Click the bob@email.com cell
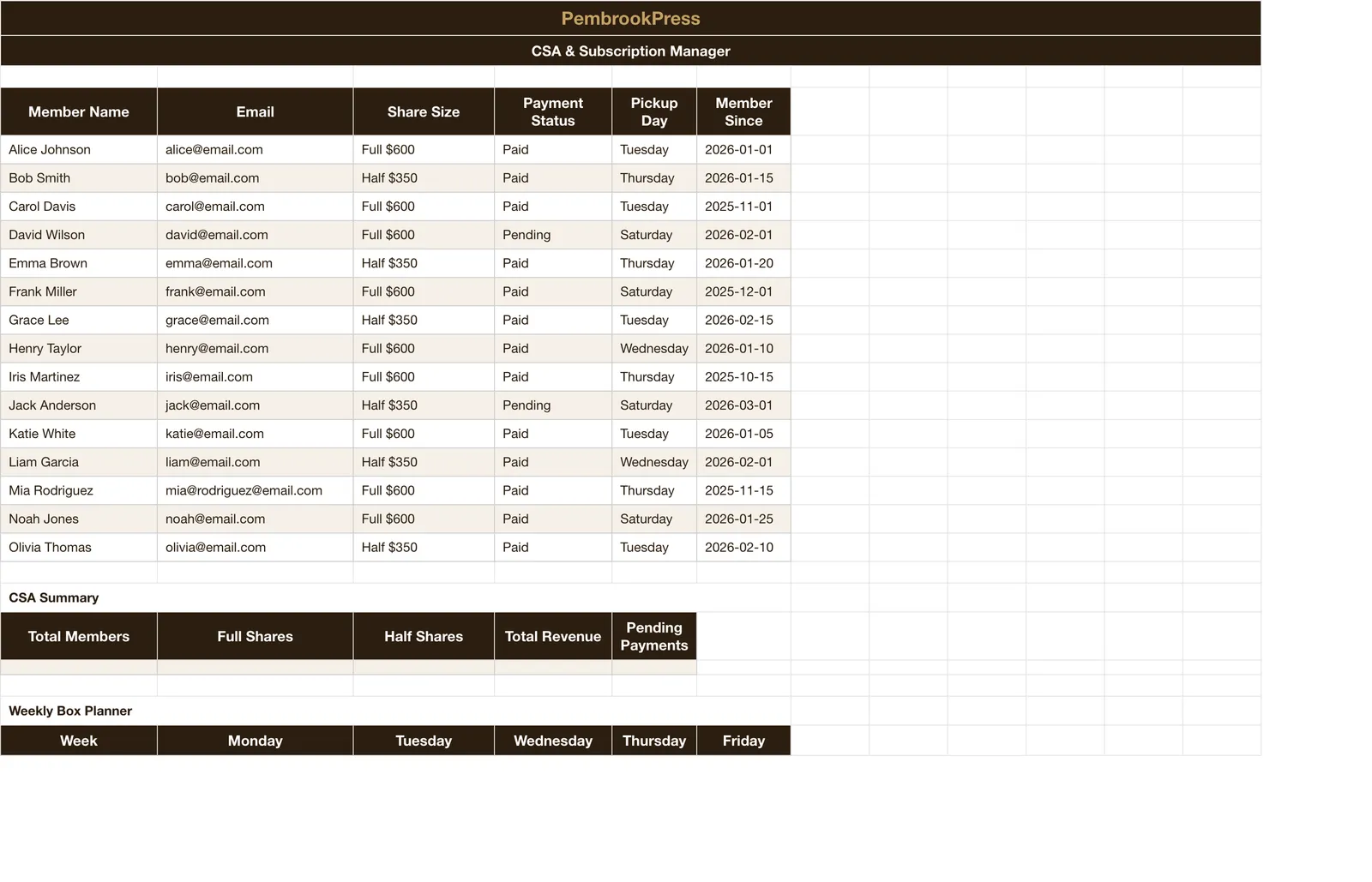 coord(255,177)
